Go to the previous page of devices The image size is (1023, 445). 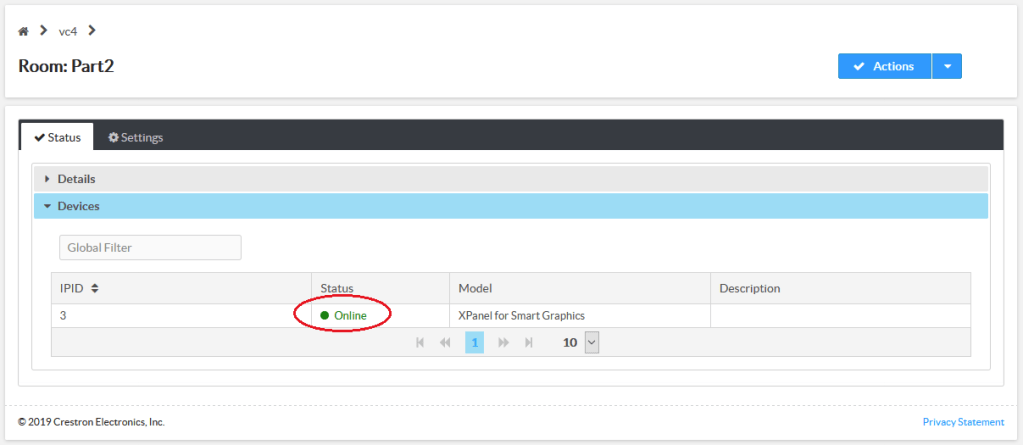point(446,342)
